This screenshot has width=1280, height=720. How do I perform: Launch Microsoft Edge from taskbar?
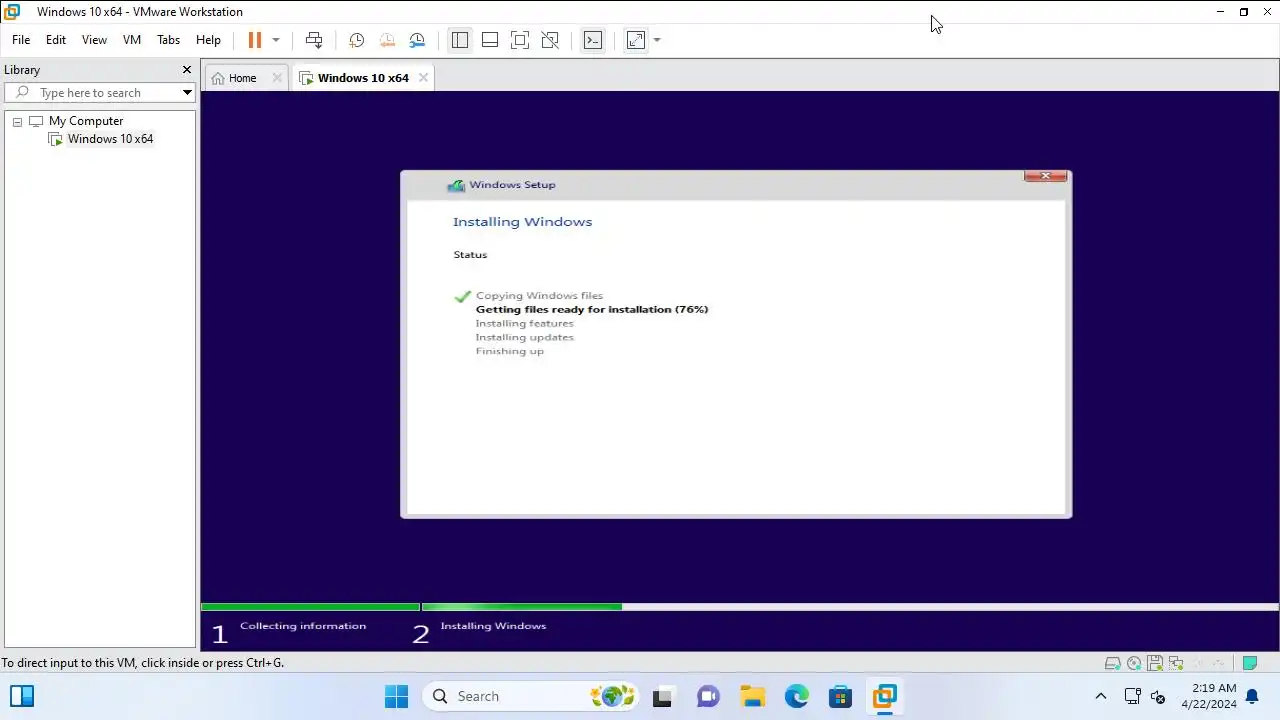click(796, 696)
